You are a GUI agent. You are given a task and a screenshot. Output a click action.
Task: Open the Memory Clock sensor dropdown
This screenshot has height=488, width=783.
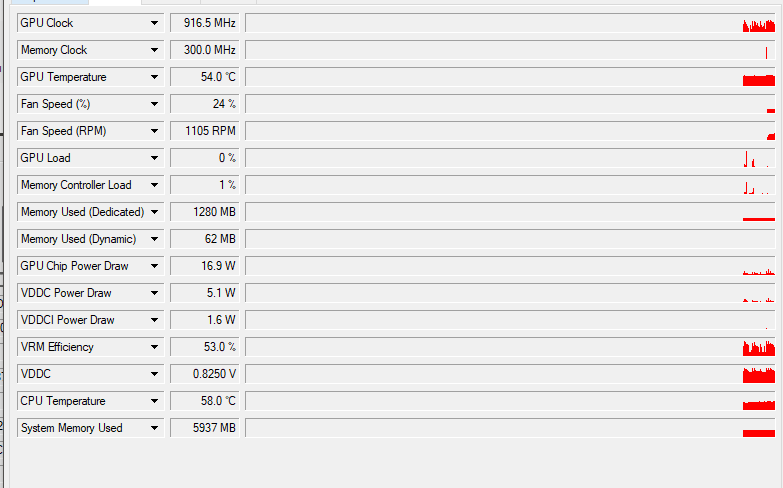pos(154,50)
